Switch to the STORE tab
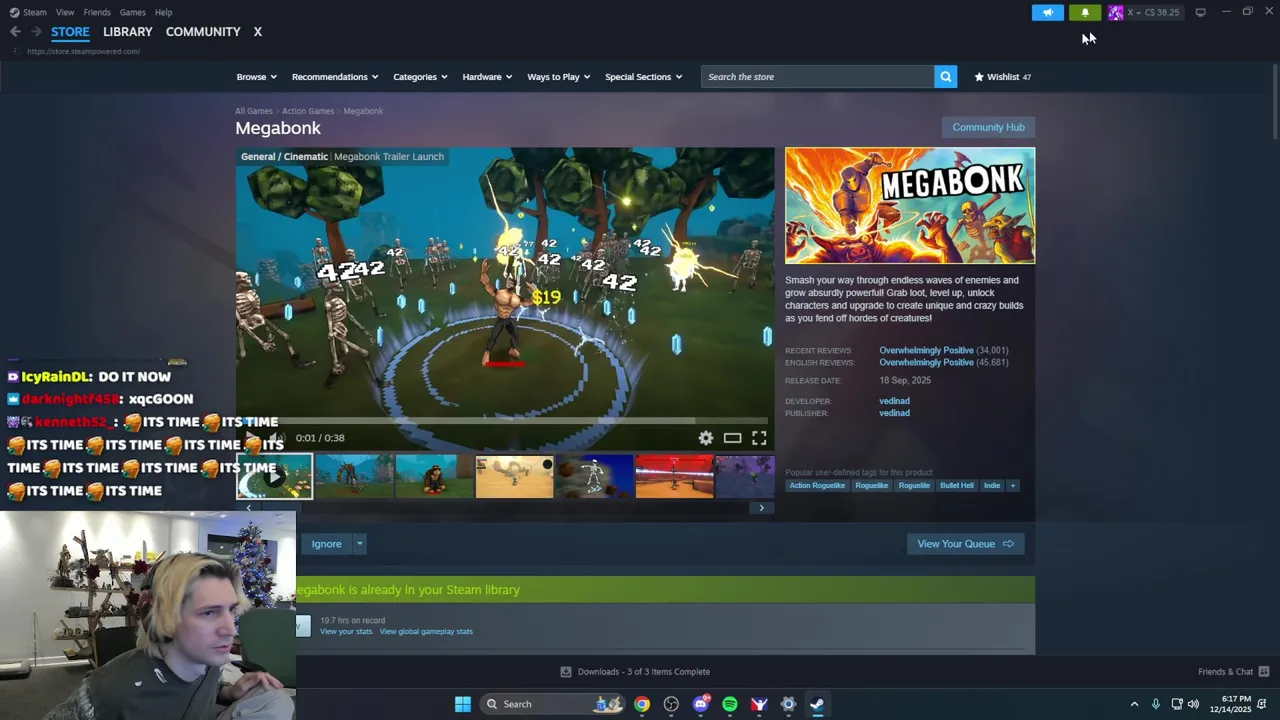Image resolution: width=1280 pixels, height=720 pixels. [x=70, y=32]
